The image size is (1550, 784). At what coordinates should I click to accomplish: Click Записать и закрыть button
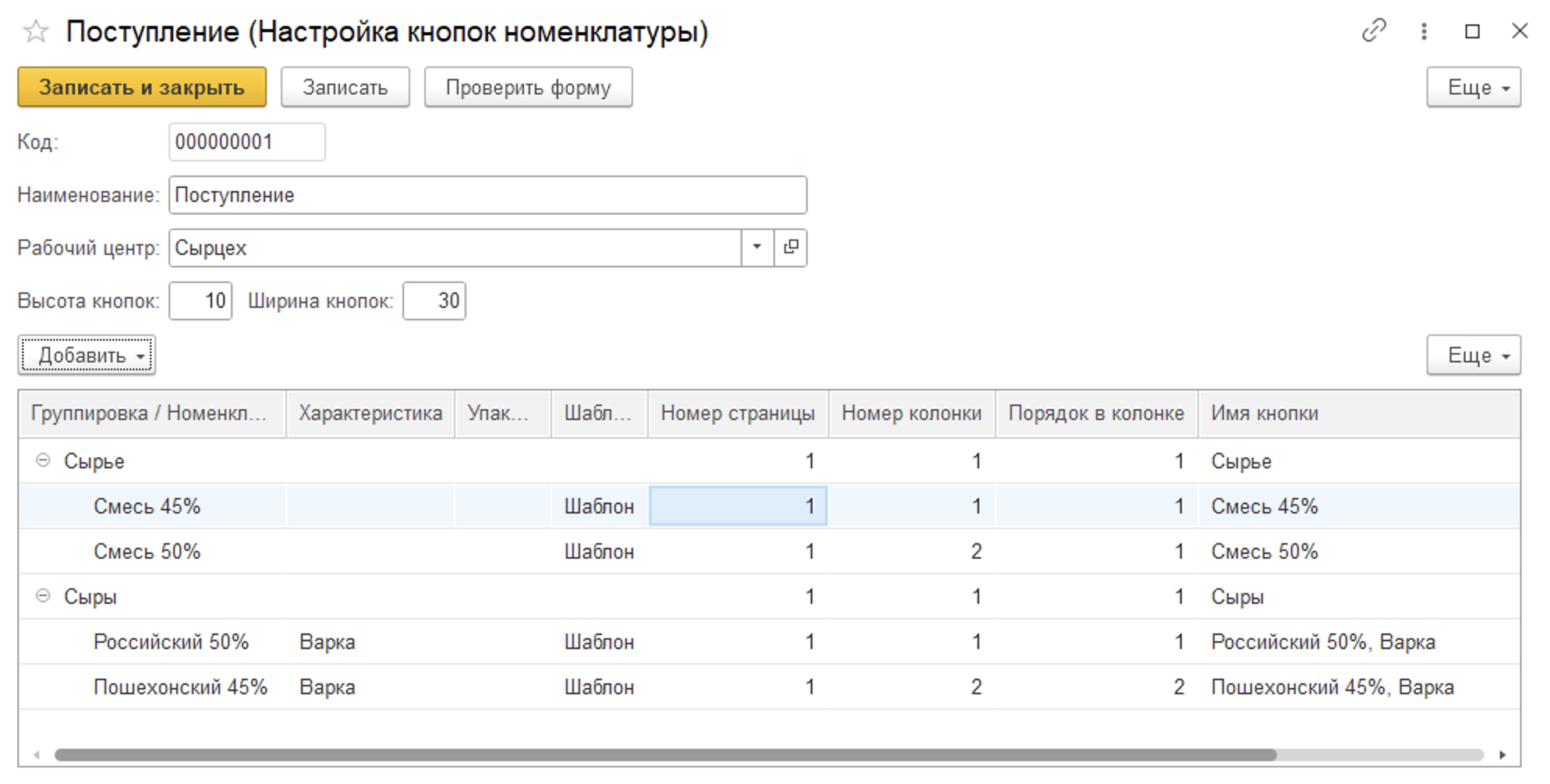[142, 87]
